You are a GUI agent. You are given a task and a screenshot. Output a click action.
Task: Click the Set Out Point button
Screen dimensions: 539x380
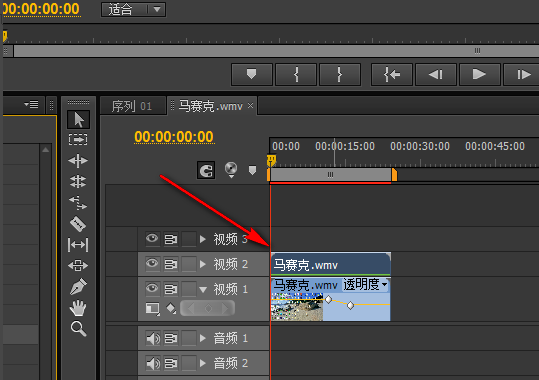coord(340,74)
